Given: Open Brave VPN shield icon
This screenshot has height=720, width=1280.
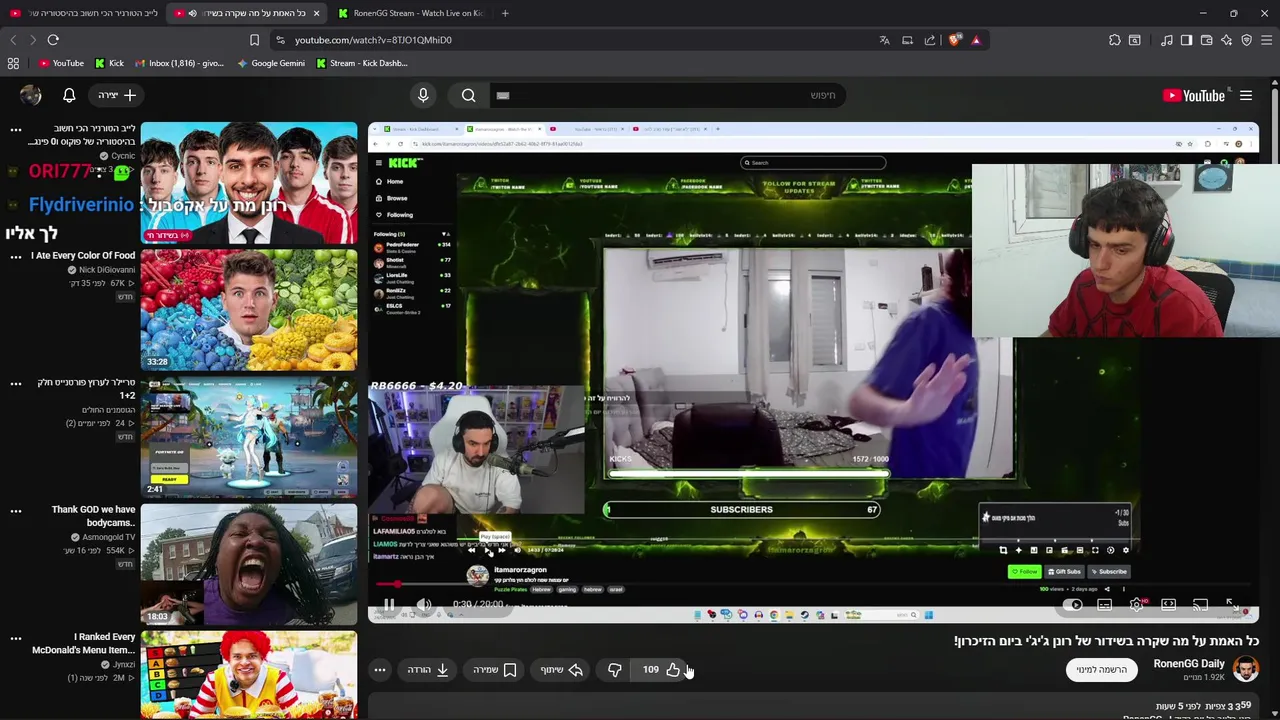Looking at the screenshot, I should [x=1246, y=40].
